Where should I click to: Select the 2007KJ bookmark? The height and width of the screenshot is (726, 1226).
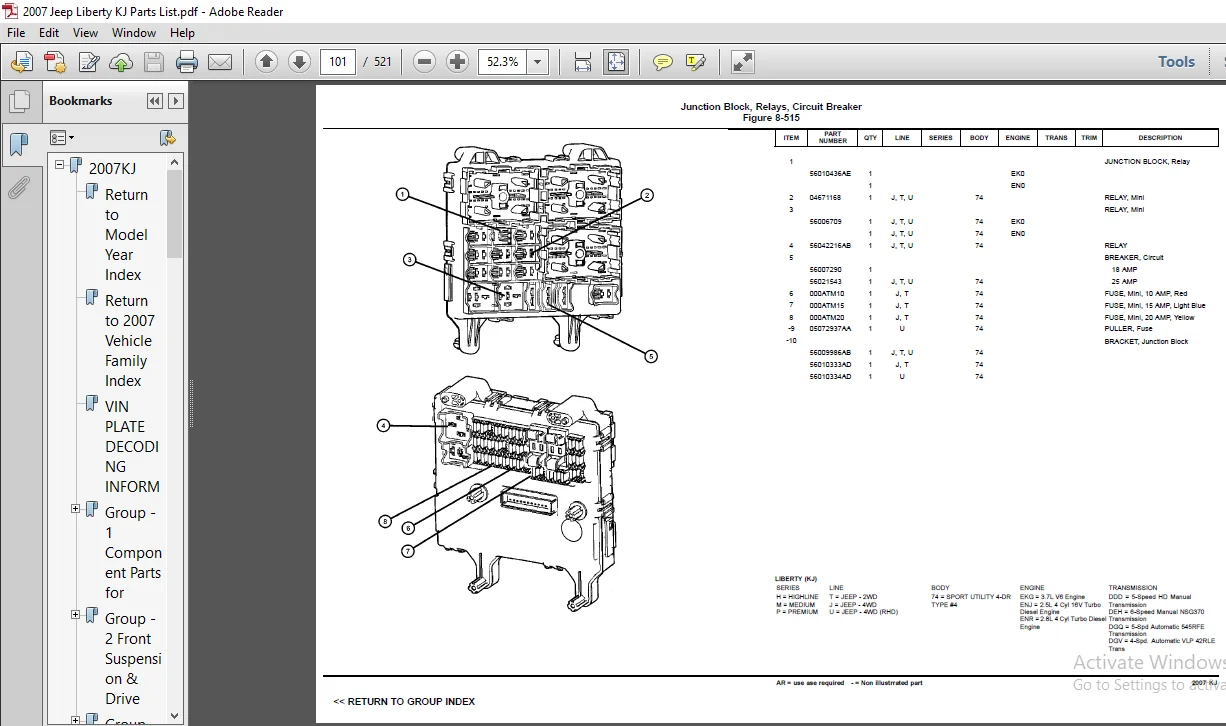112,168
